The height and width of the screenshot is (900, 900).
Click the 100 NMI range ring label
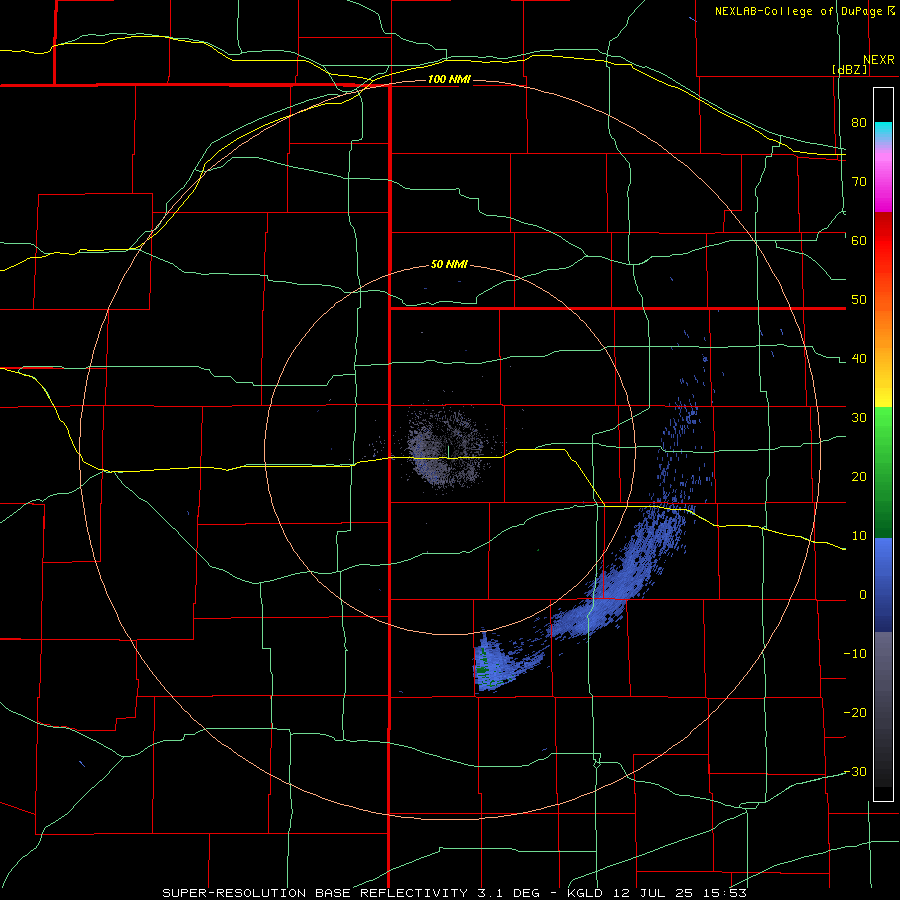pyautogui.click(x=449, y=79)
